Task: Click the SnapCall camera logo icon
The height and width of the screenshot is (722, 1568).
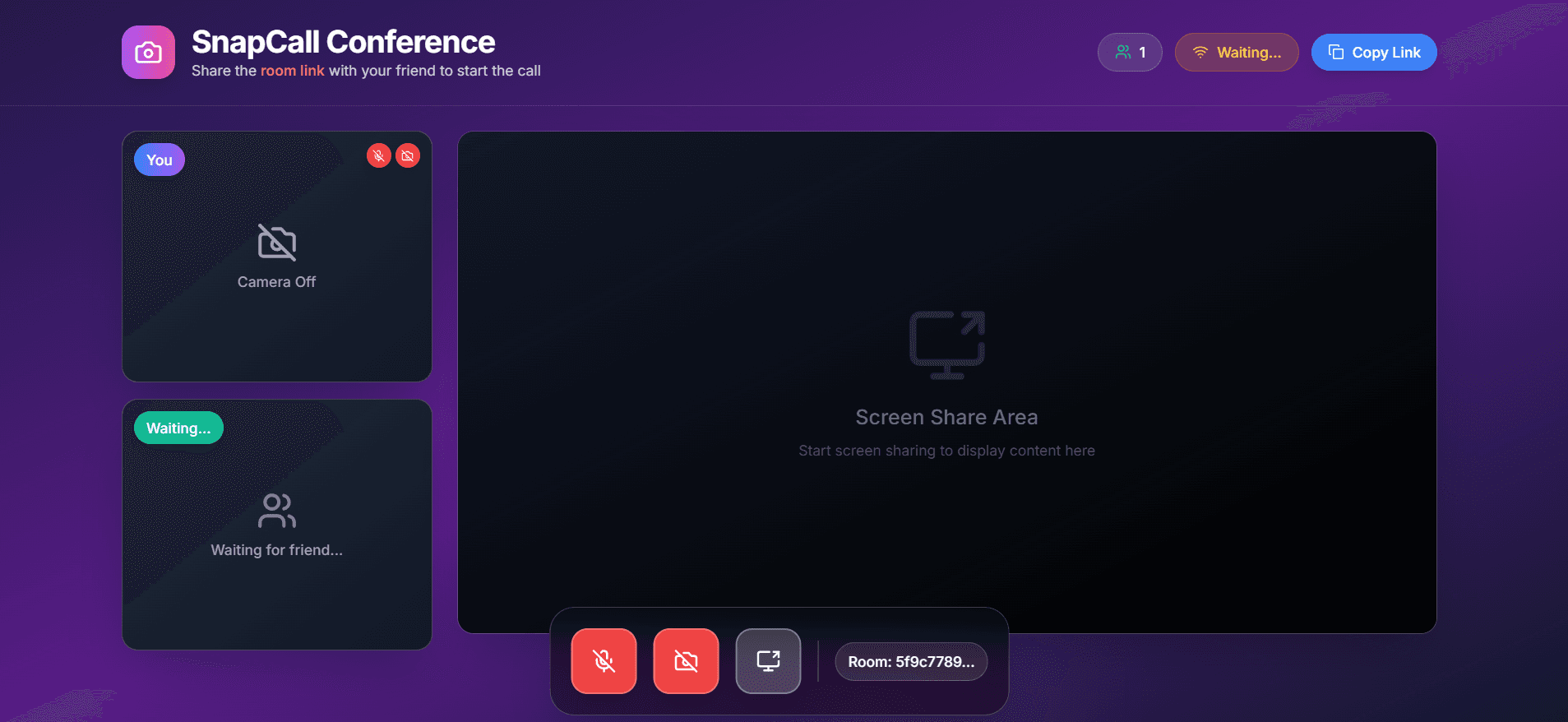Action: click(x=148, y=53)
